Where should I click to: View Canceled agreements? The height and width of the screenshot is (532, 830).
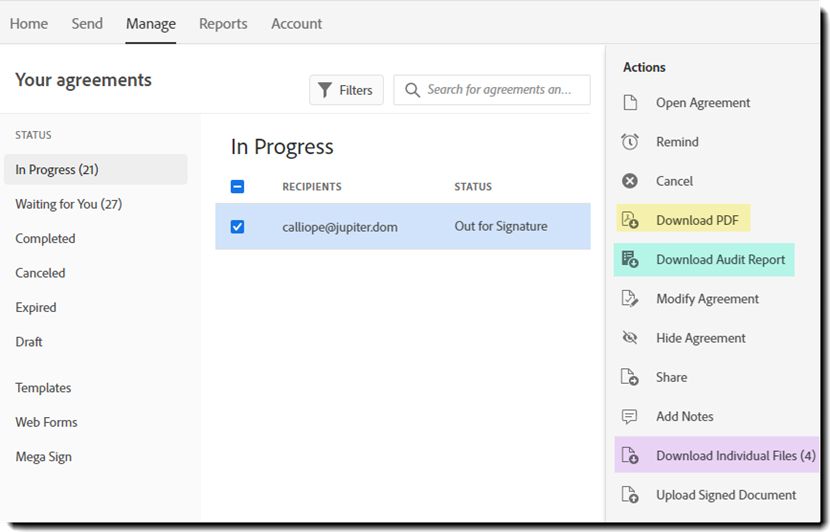pos(40,273)
